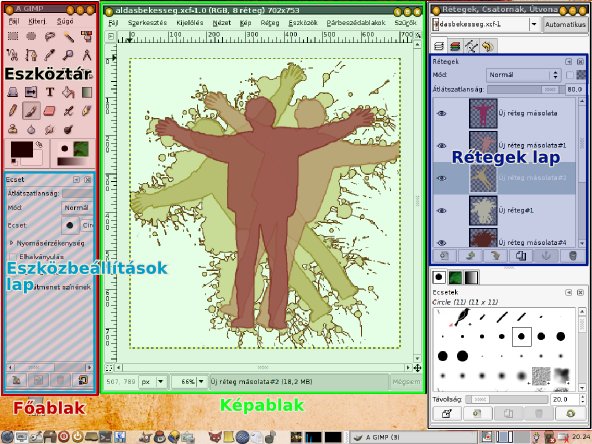Image resolution: width=592 pixels, height=444 pixels.
Task: Click the Automatikus button
Action: [x=565, y=25]
